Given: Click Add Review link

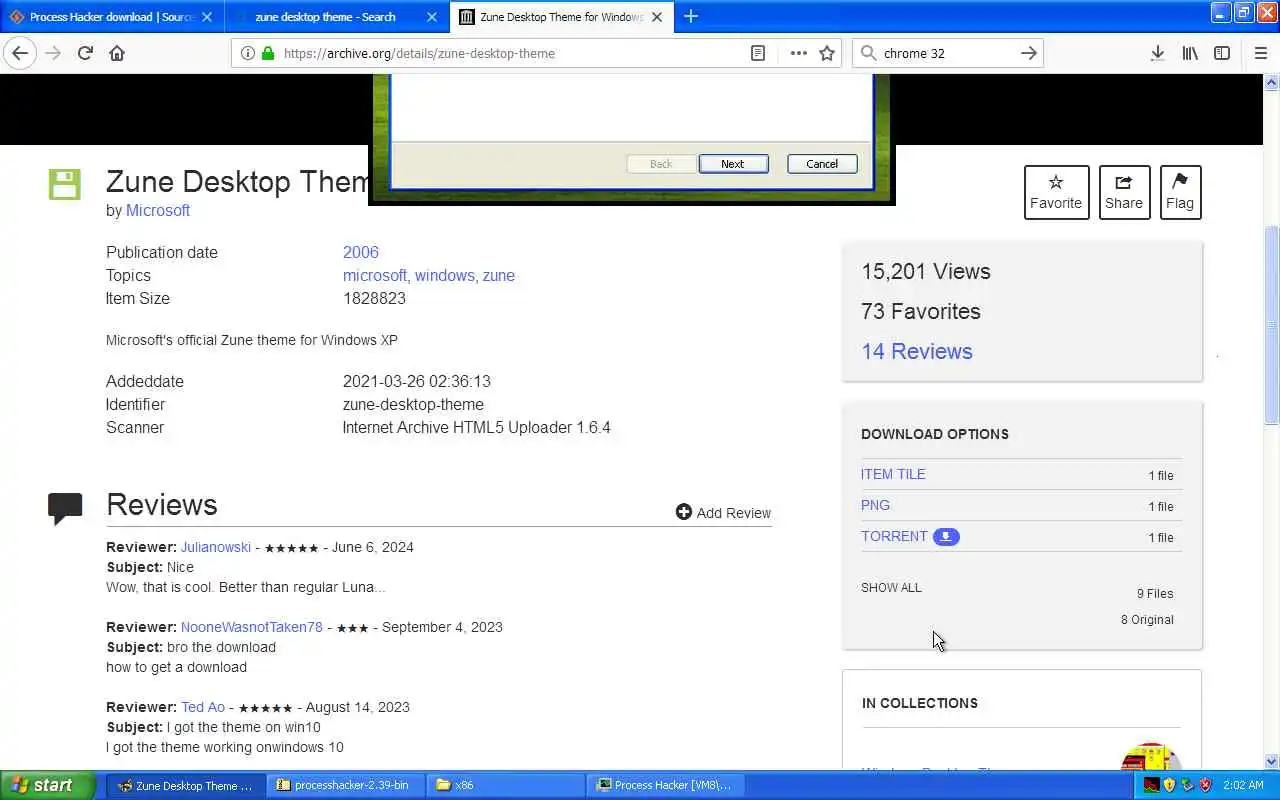Looking at the screenshot, I should pyautogui.click(x=723, y=513).
